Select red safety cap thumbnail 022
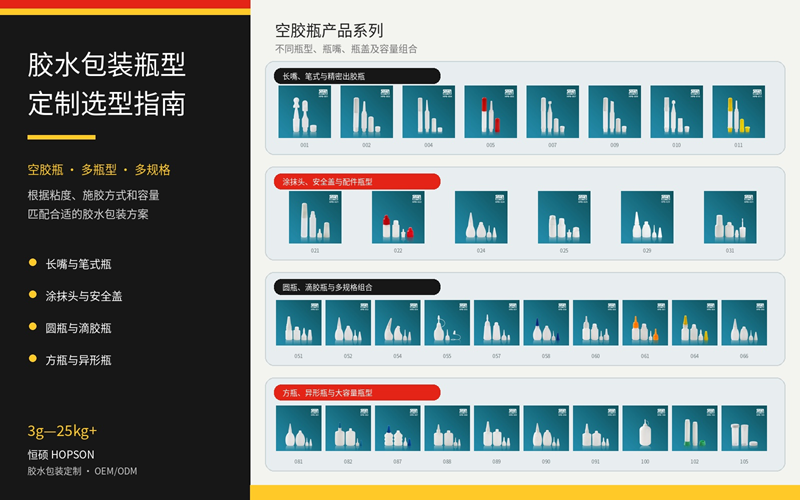This screenshot has width=800, height=500. [x=398, y=217]
